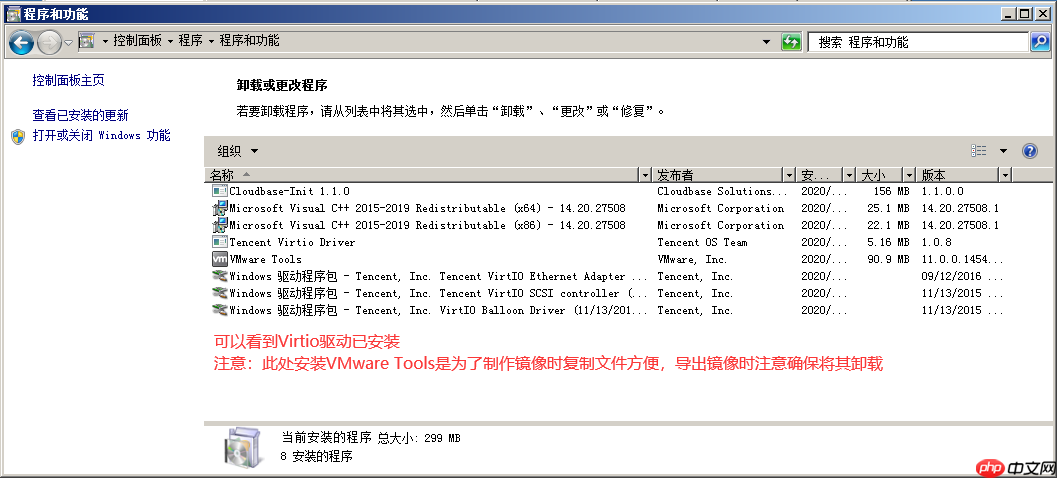The width and height of the screenshot is (1057, 478).
Task: Focus the 搜索 程序和功能 search box
Action: 918,42
